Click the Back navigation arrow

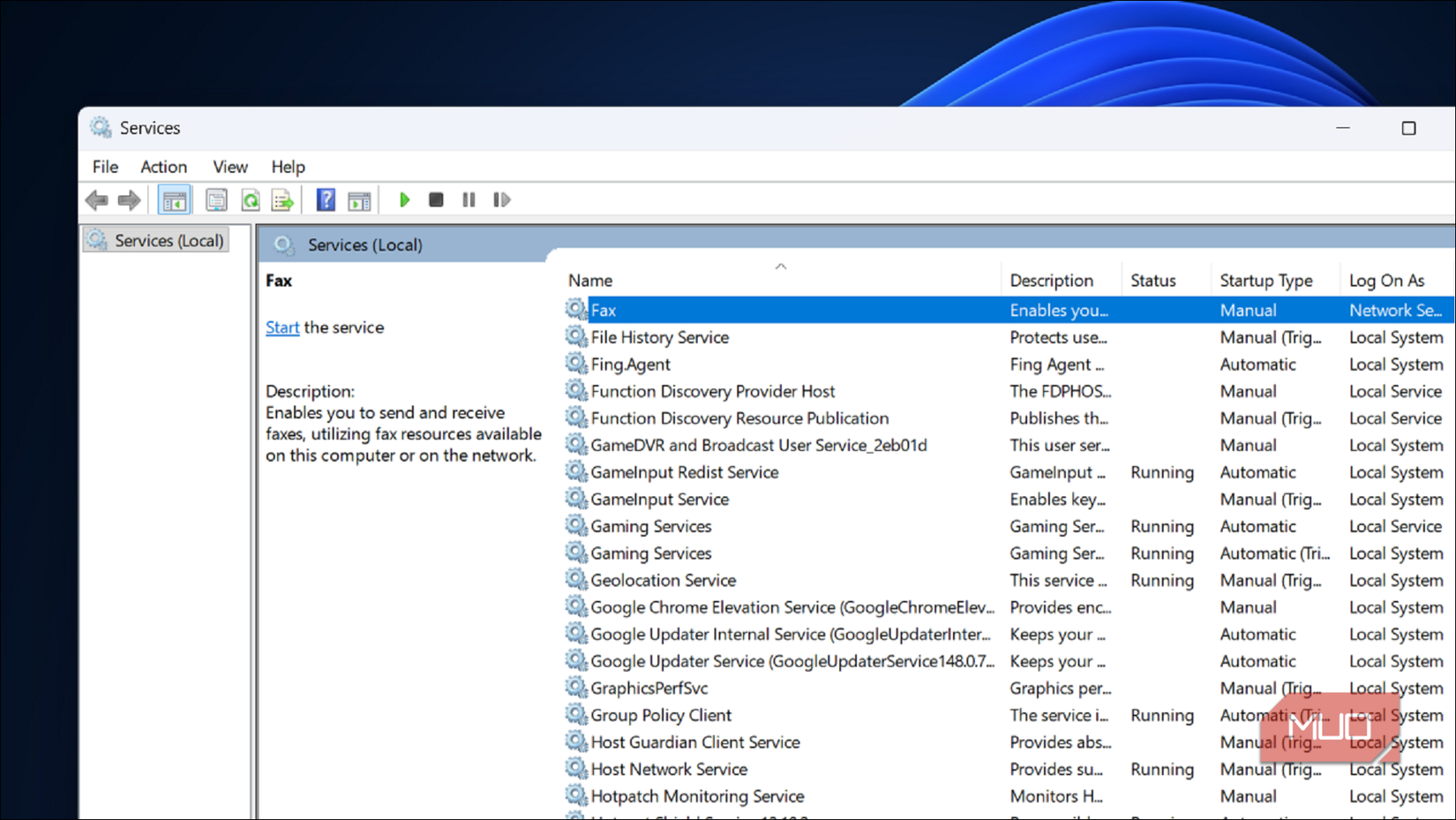(97, 199)
